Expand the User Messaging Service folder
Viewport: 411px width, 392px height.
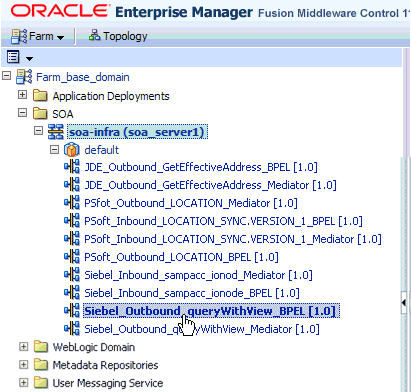click(x=23, y=382)
